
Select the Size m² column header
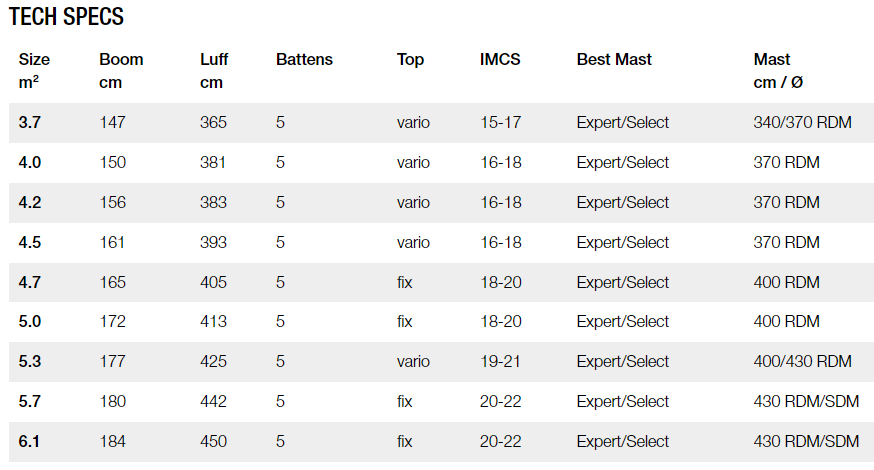[34, 70]
